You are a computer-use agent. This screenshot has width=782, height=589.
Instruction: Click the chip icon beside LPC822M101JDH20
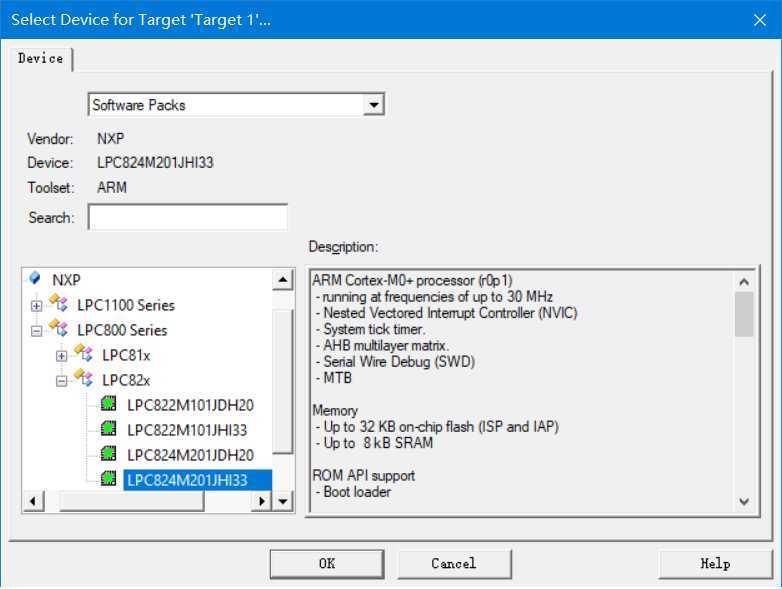pyautogui.click(x=108, y=403)
